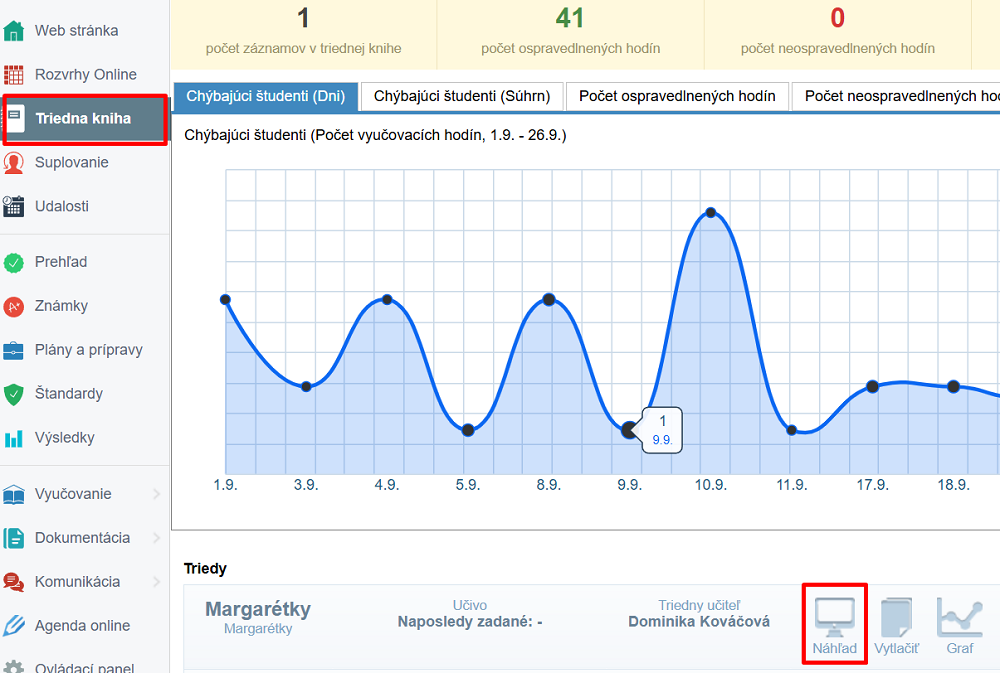Click the Známky red grade icon
Image resolution: width=1000 pixels, height=673 pixels.
click(x=14, y=306)
